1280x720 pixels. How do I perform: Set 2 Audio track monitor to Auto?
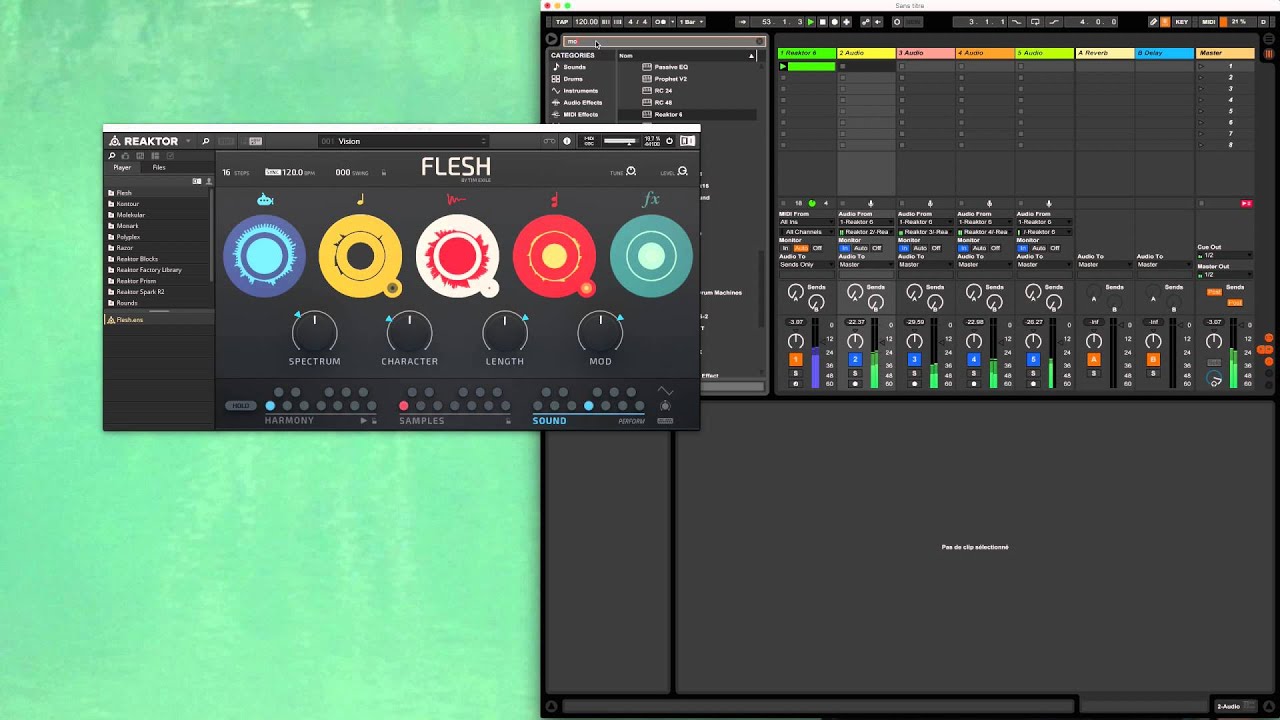(861, 248)
